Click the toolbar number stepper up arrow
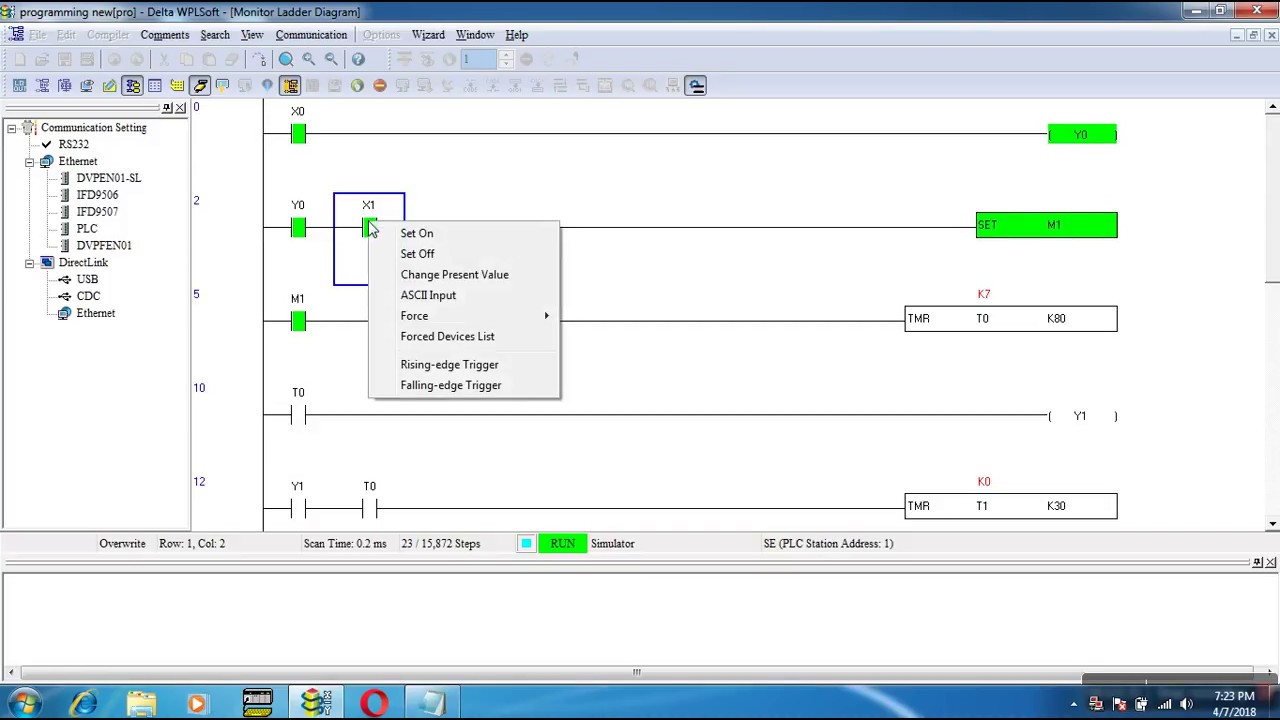Viewport: 1280px width, 720px height. tap(506, 55)
